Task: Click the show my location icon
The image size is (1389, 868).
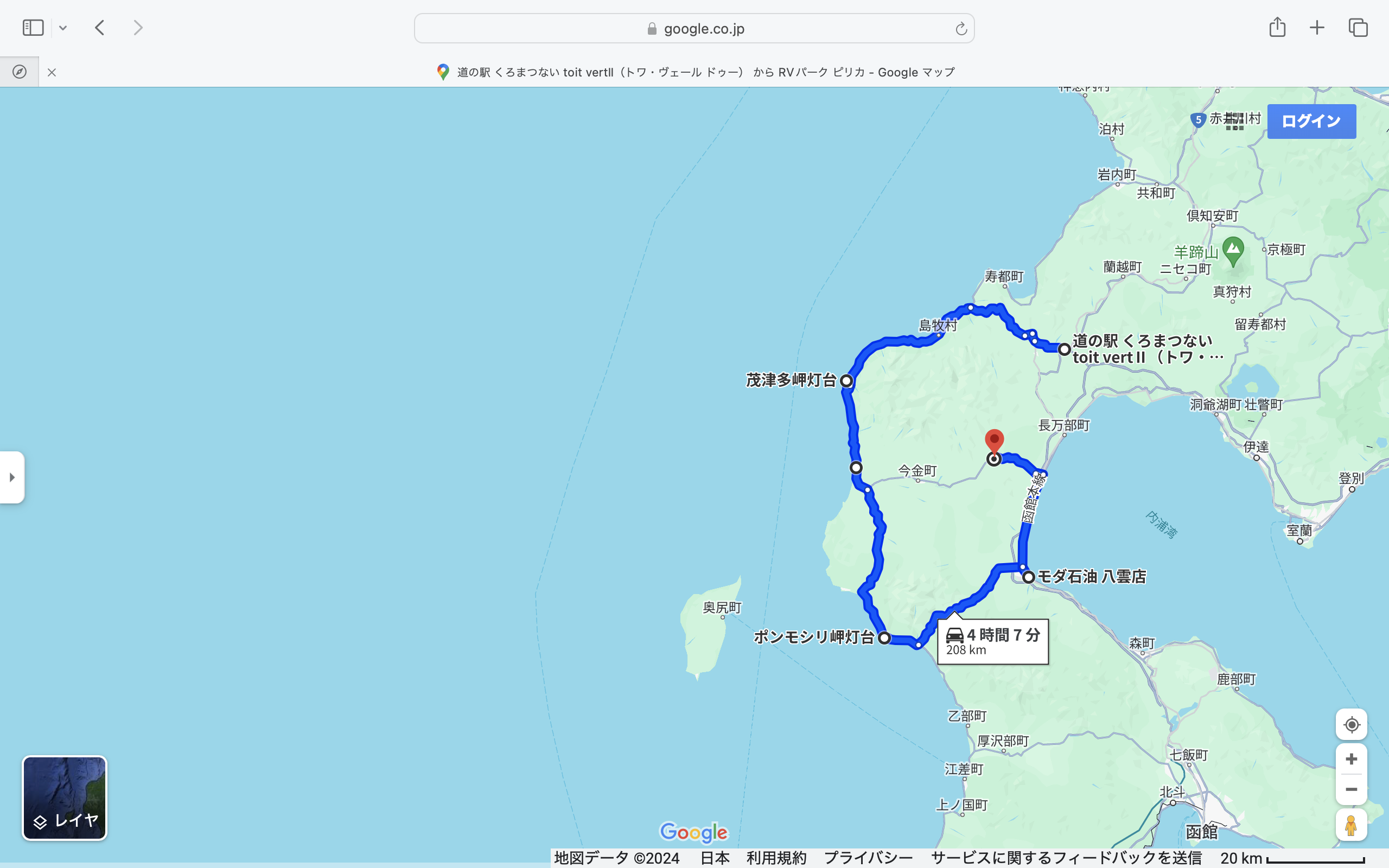Action: pyautogui.click(x=1351, y=724)
